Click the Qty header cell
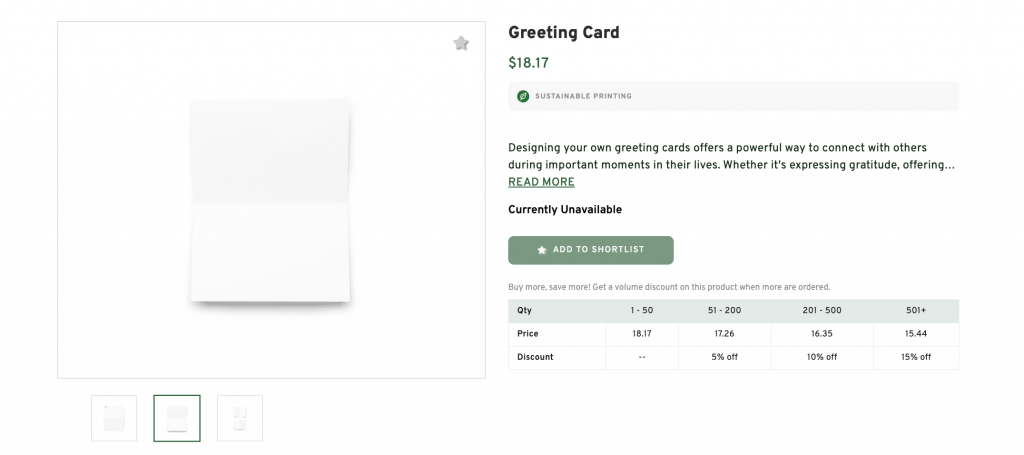 [x=557, y=311]
